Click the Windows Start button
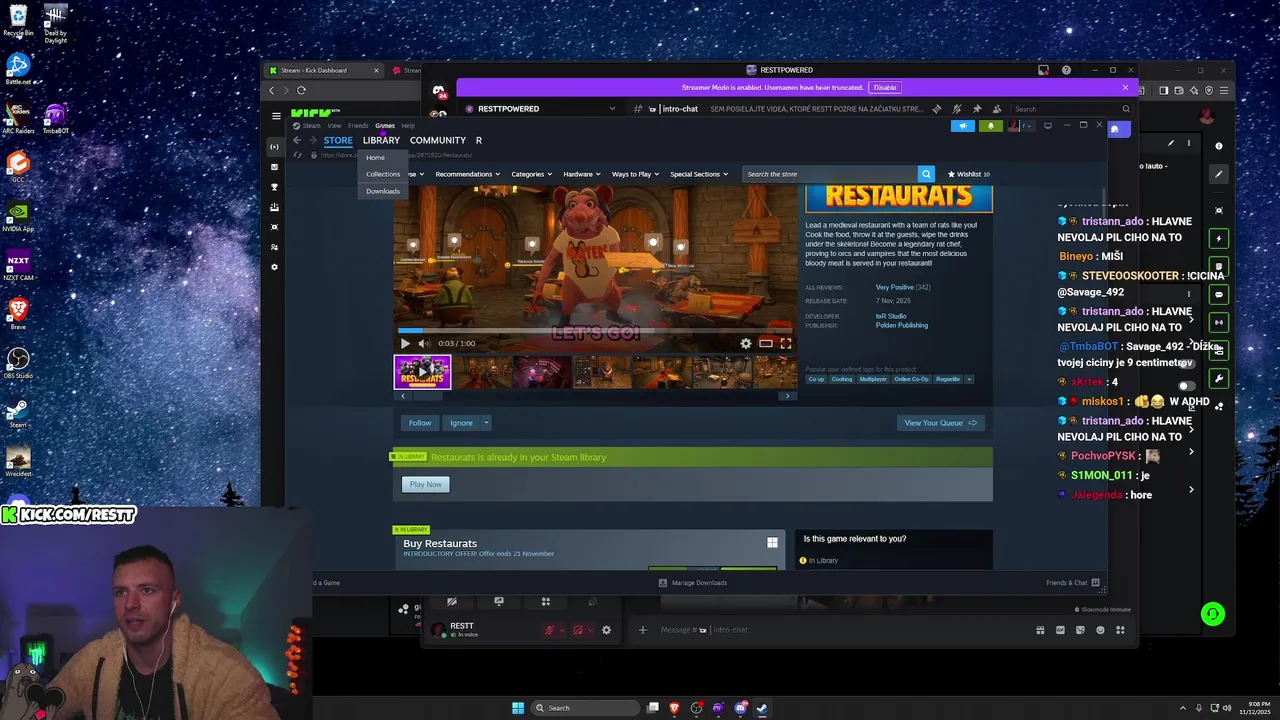Image resolution: width=1280 pixels, height=720 pixels. pos(518,708)
